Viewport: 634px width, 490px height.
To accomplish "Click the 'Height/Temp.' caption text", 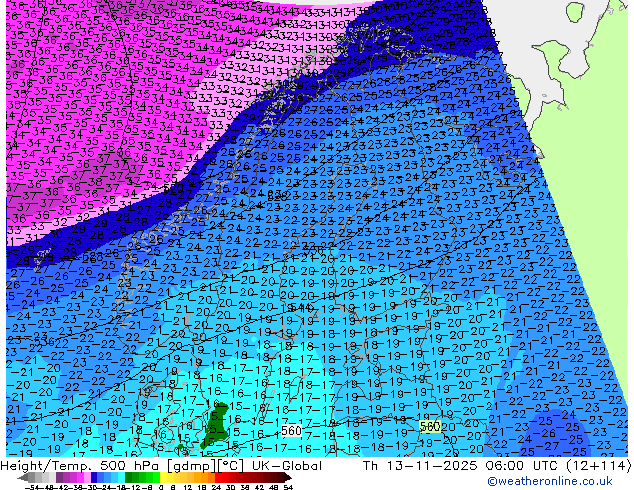I will point(48,466).
